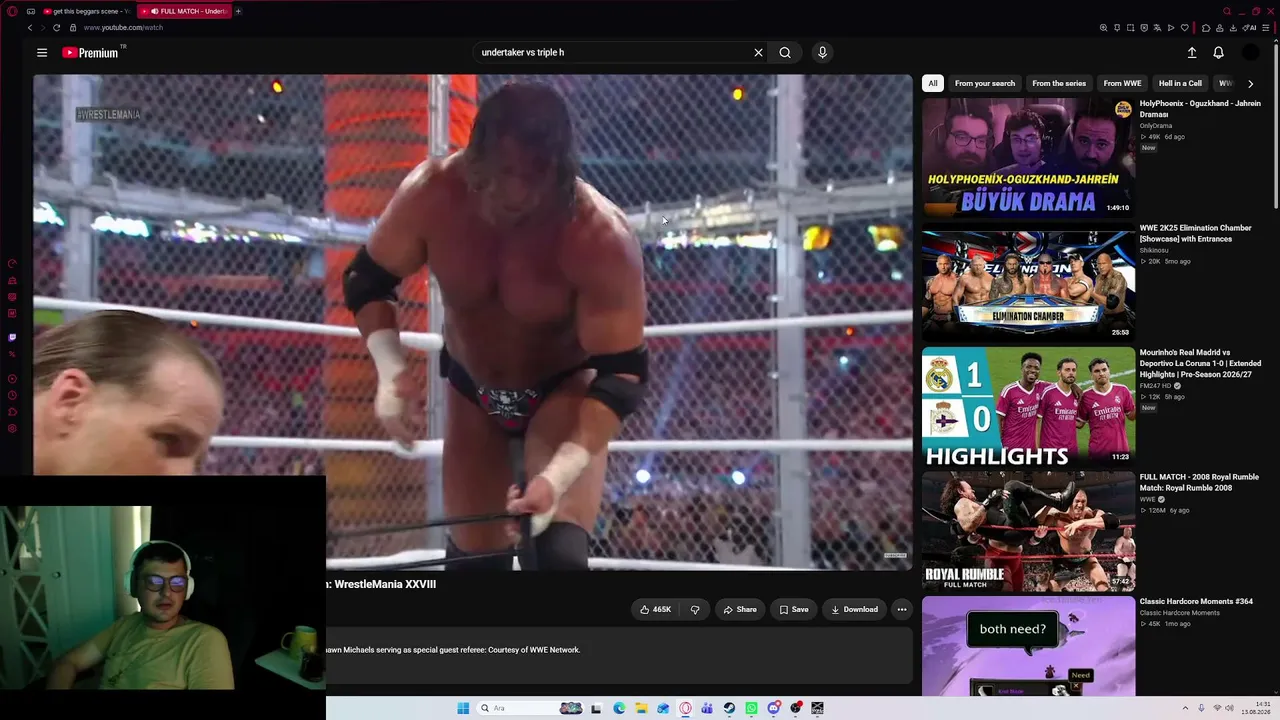Viewport: 1280px width, 720px height.
Task: Select the "Hell in a Cell" chip
Action: [x=1180, y=84]
